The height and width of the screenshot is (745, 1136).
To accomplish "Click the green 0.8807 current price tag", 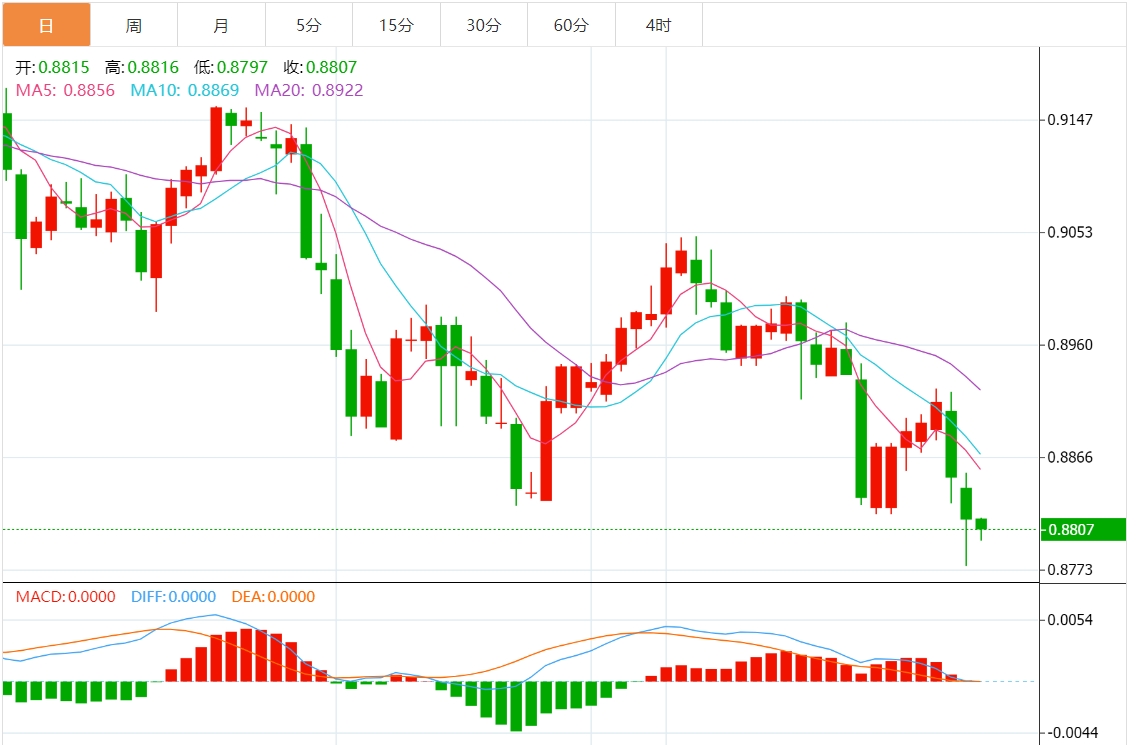I will pos(1083,530).
